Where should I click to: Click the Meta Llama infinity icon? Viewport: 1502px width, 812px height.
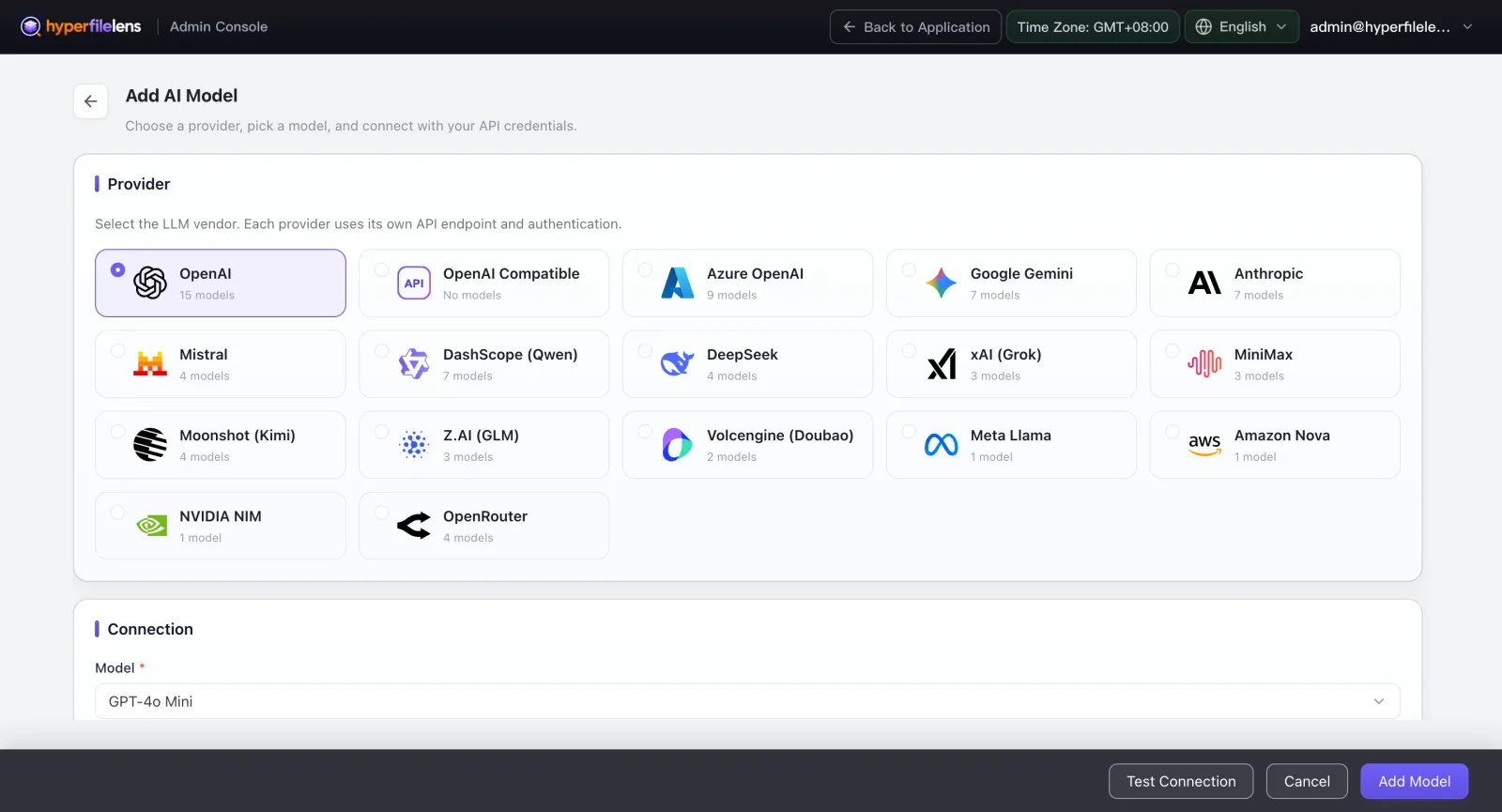point(942,444)
